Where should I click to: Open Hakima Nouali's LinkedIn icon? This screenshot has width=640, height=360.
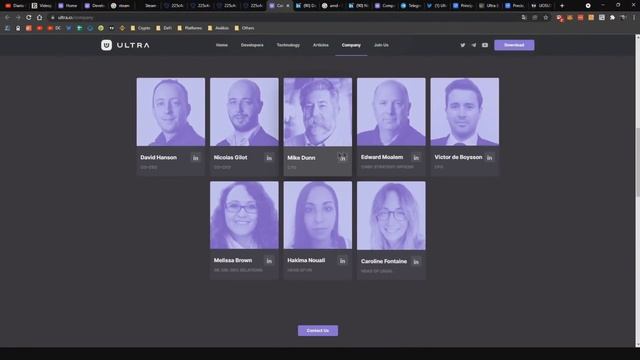click(x=342, y=260)
